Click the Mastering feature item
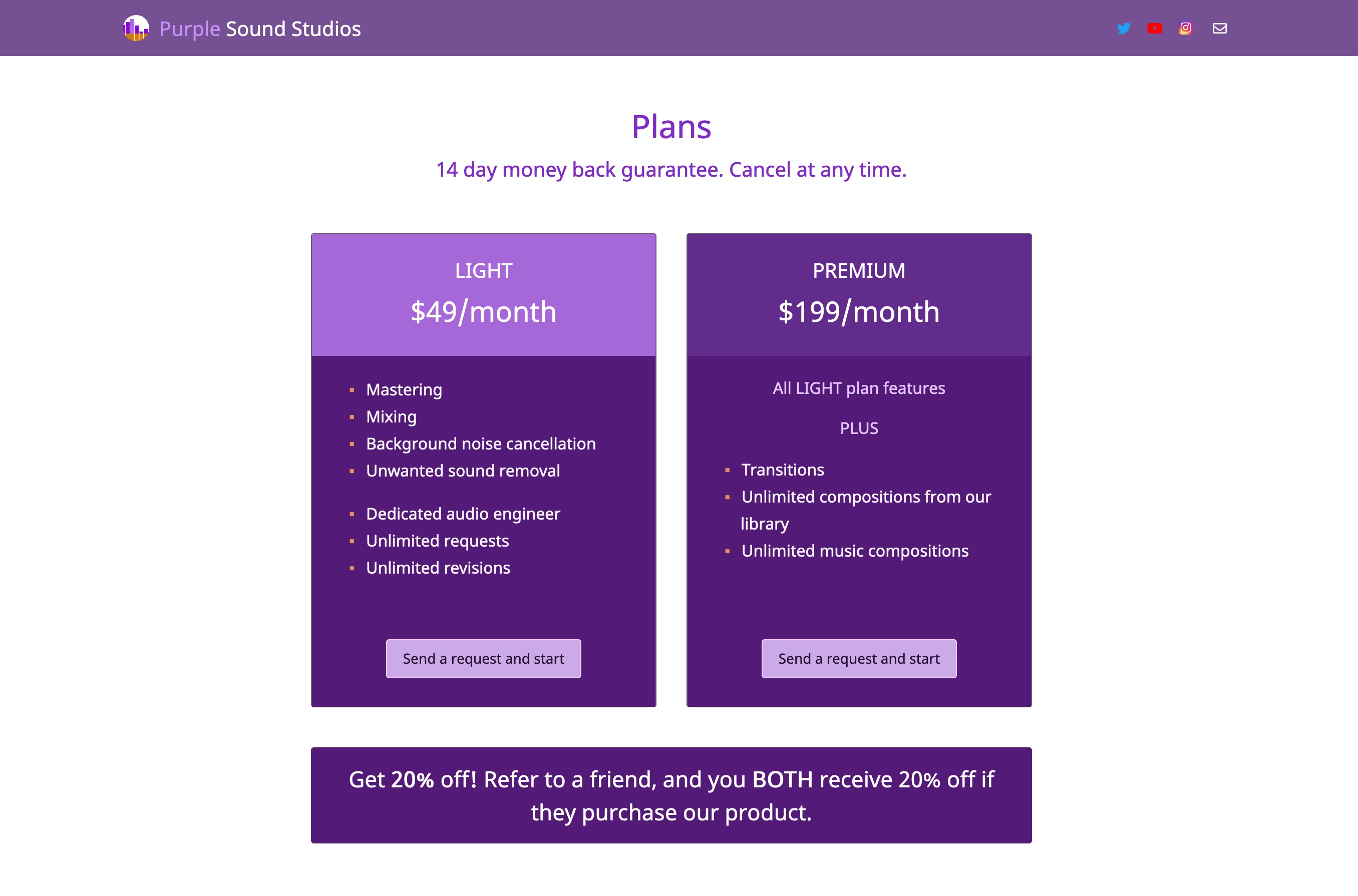This screenshot has width=1358, height=896. tap(404, 390)
